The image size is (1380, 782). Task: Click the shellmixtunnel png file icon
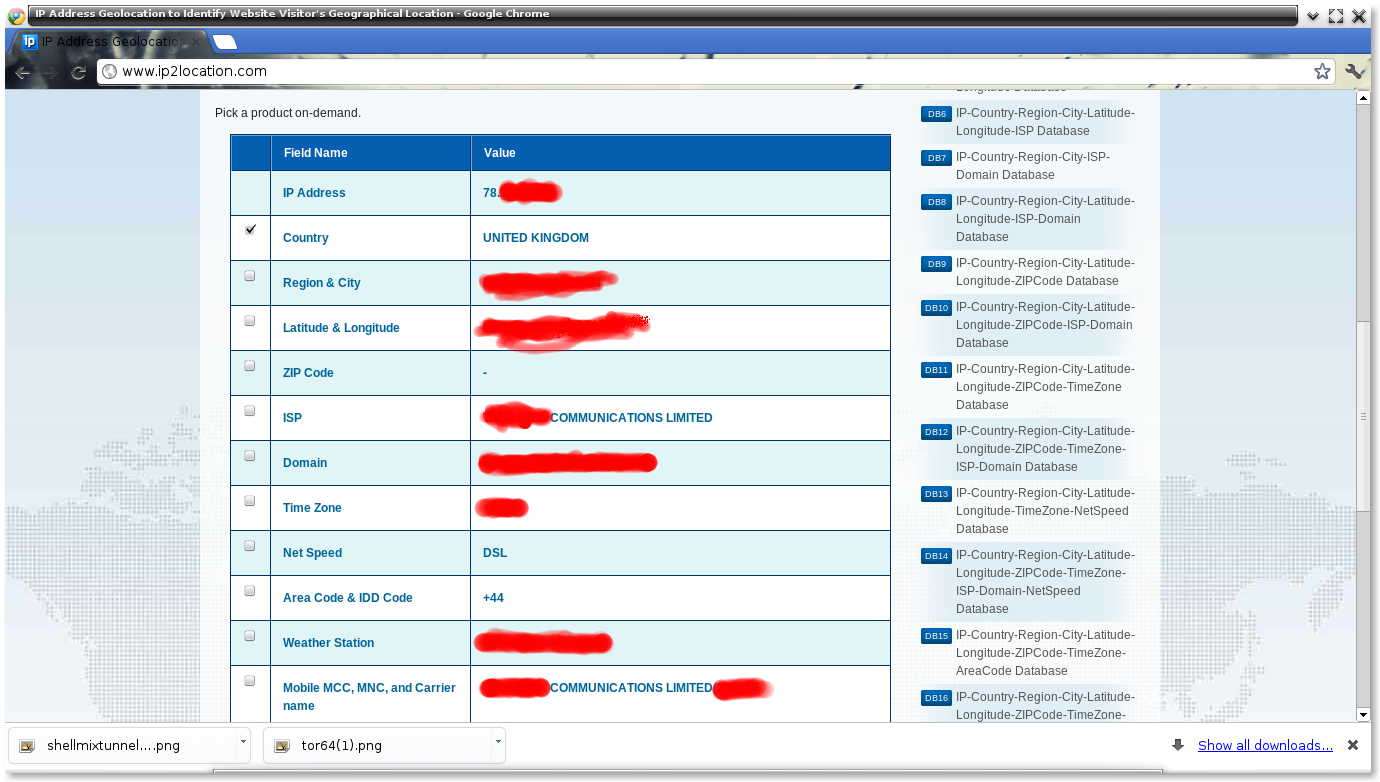tap(27, 745)
